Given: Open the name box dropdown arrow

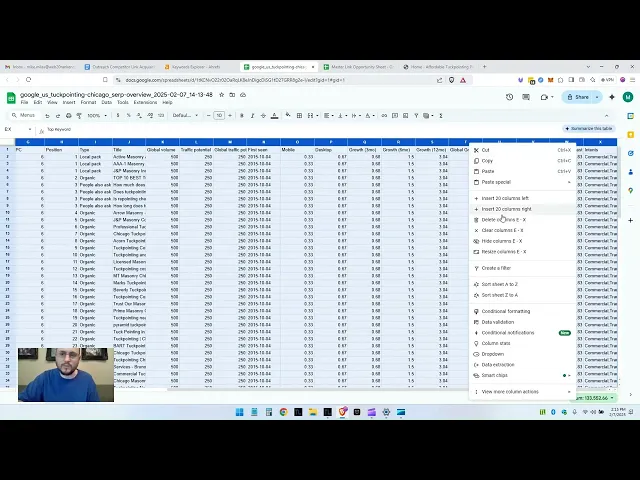Looking at the screenshot, I should click(x=30, y=129).
